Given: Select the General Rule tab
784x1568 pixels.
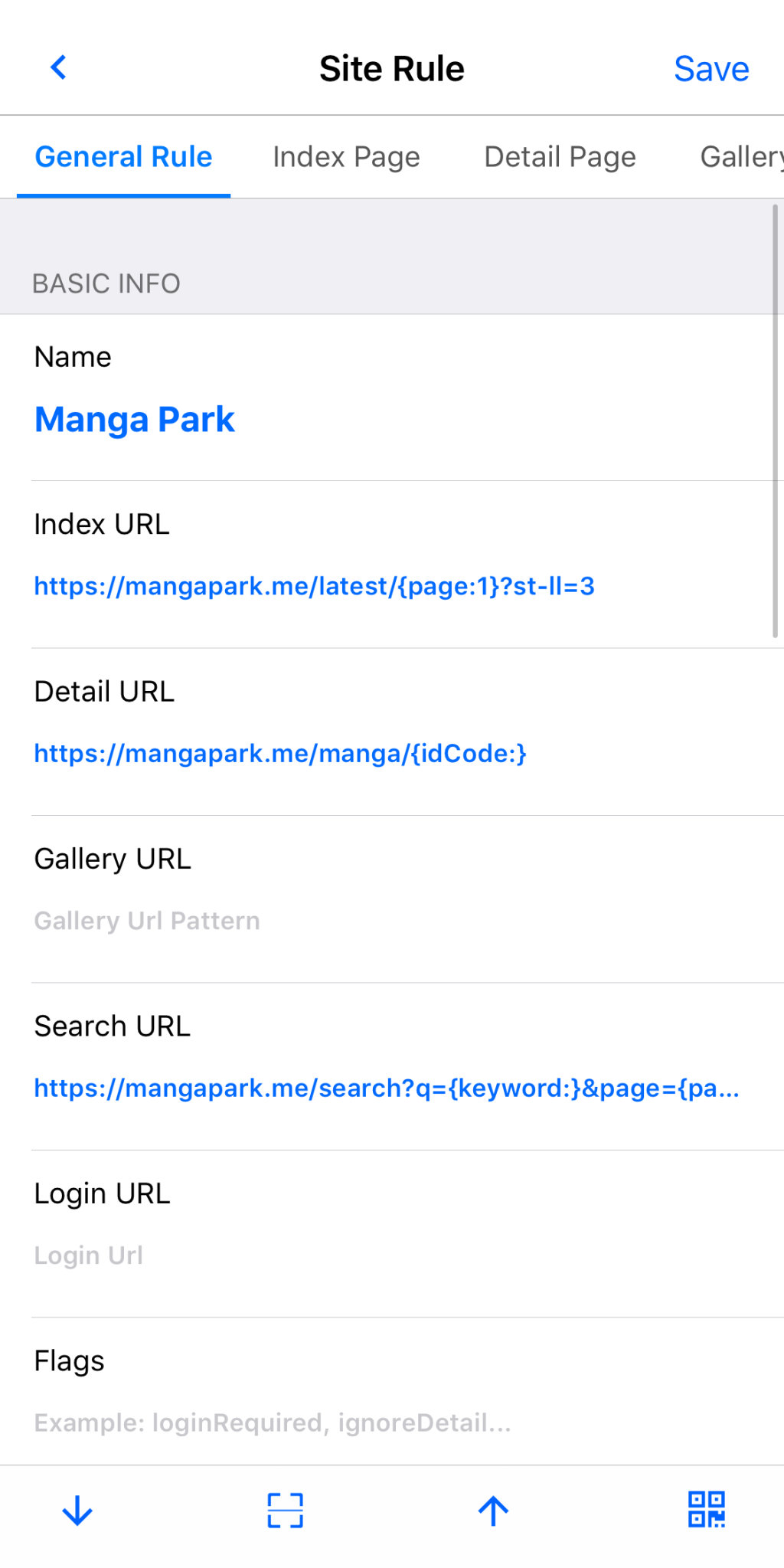Looking at the screenshot, I should point(123,157).
